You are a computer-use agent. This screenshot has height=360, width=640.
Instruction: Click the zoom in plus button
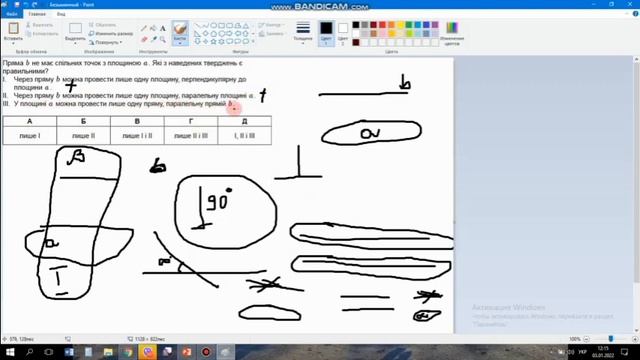coord(635,339)
